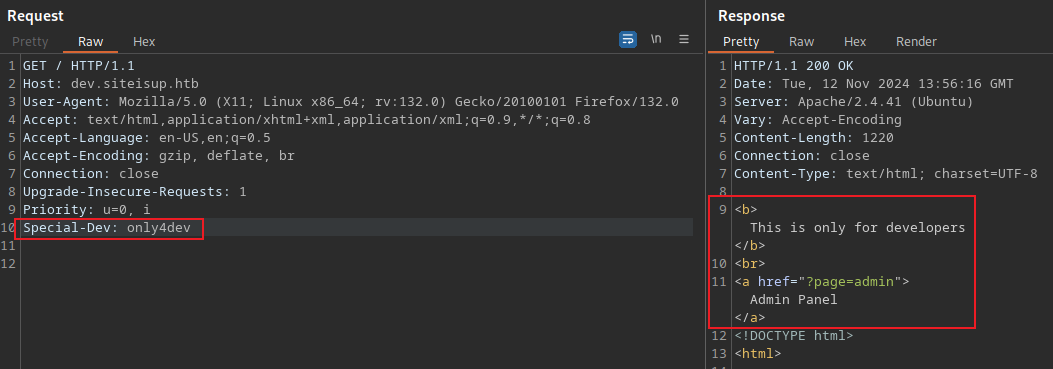Image resolution: width=1053 pixels, height=369 pixels.
Task: Select the Response Pretty tab
Action: [x=741, y=42]
